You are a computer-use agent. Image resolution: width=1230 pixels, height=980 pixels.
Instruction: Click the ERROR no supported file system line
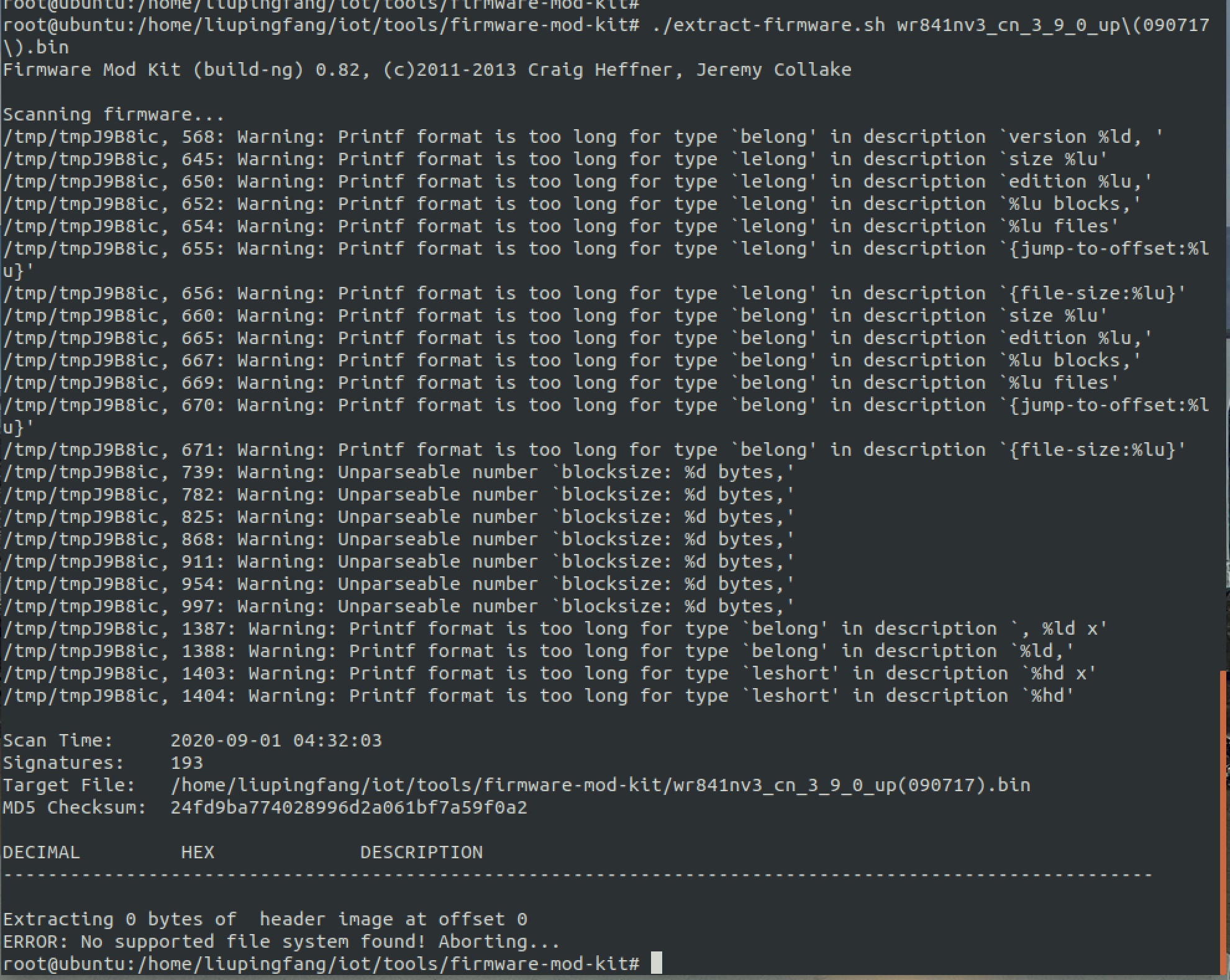pos(281,941)
